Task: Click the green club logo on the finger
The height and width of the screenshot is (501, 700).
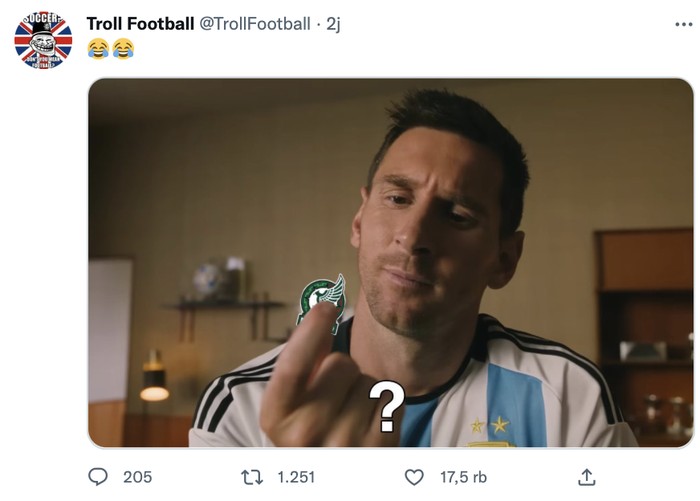Action: click(322, 297)
